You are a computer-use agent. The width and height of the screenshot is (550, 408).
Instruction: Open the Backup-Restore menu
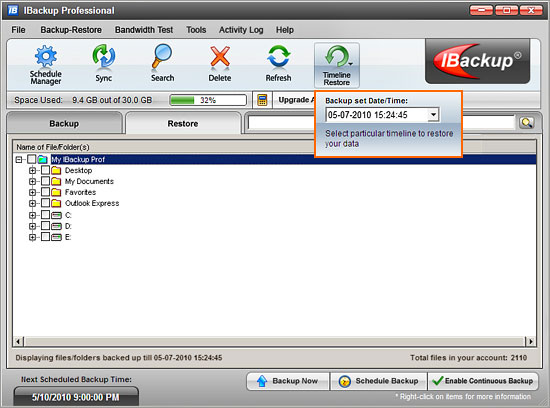(x=71, y=30)
